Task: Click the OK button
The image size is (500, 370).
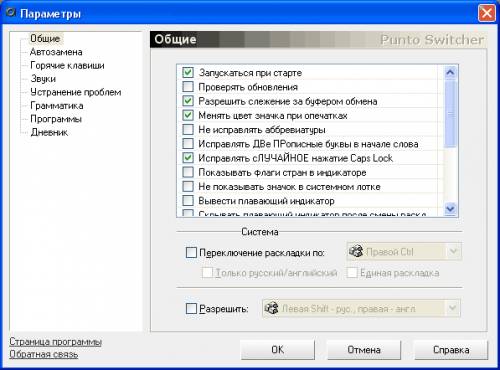Action: click(278, 350)
